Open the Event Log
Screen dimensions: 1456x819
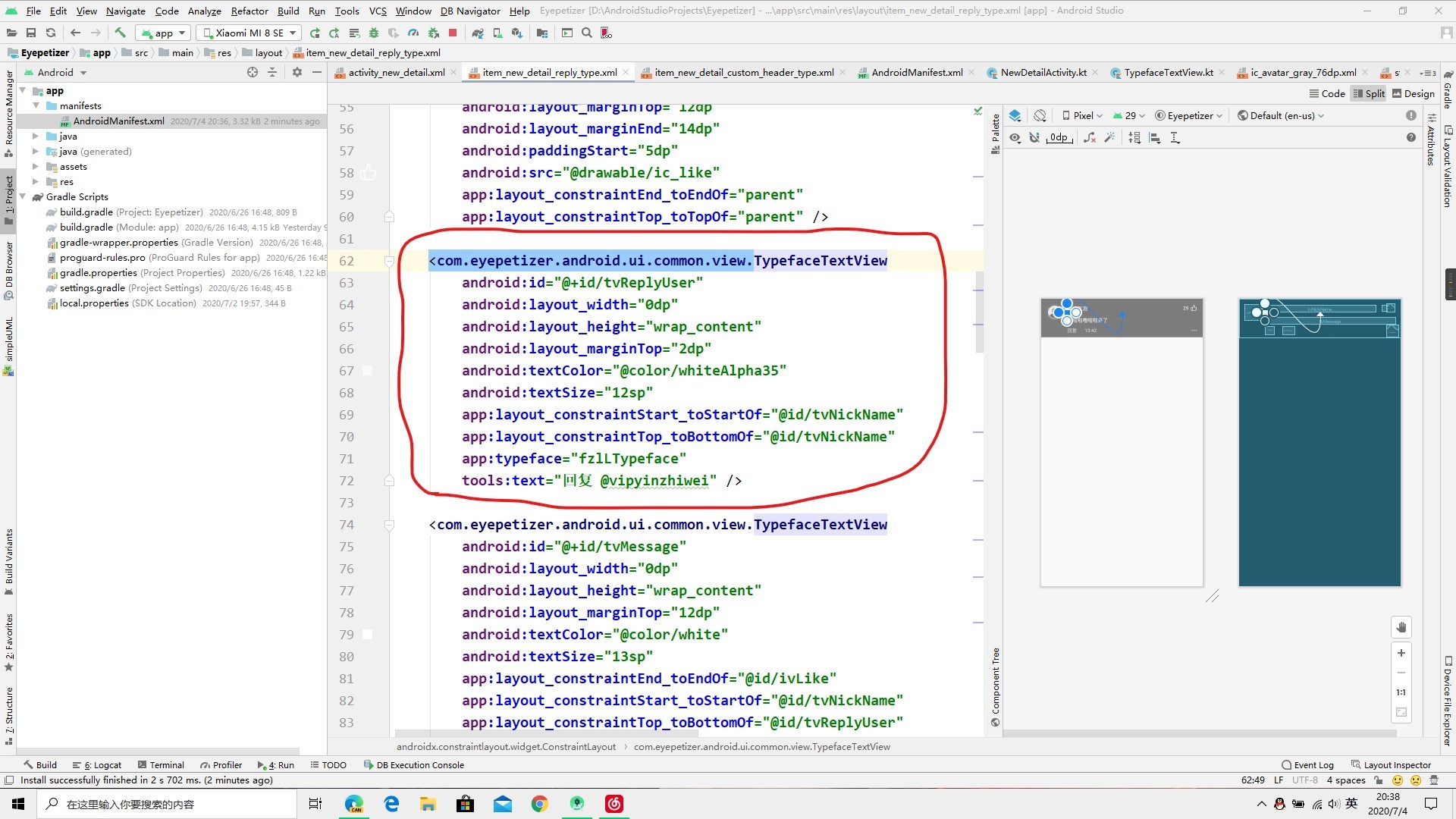click(x=1307, y=765)
